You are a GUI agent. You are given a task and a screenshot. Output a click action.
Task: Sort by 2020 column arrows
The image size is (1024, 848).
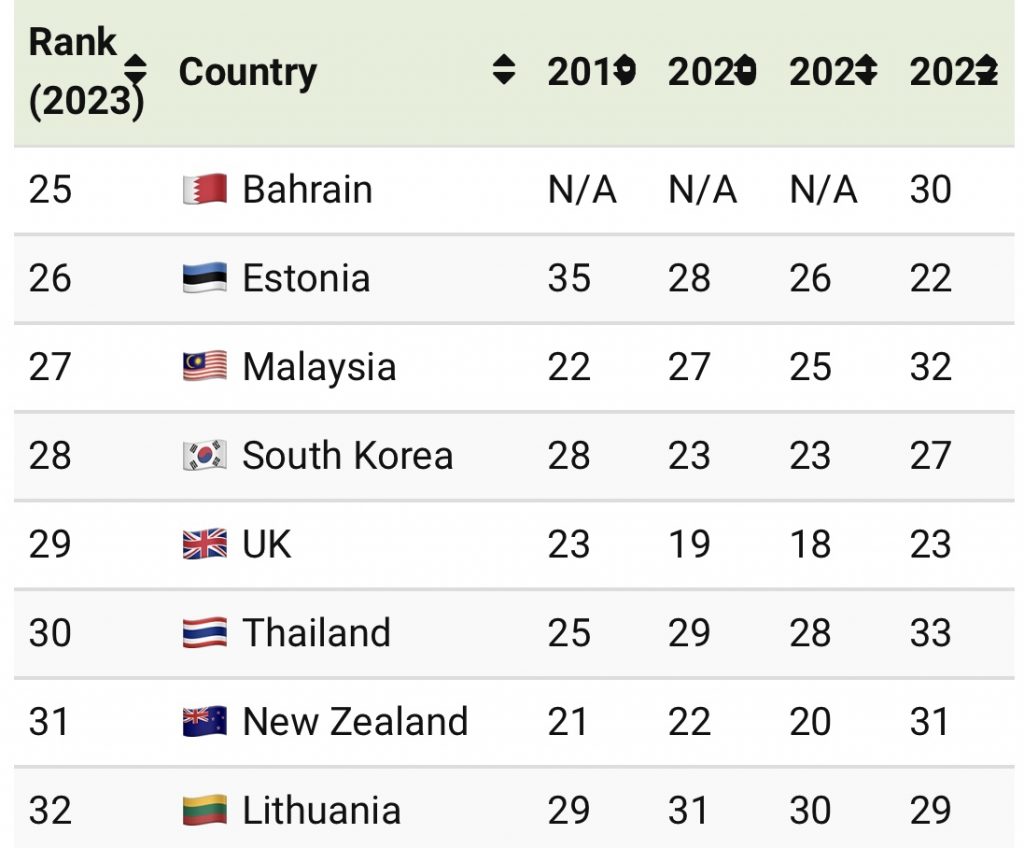coord(746,71)
